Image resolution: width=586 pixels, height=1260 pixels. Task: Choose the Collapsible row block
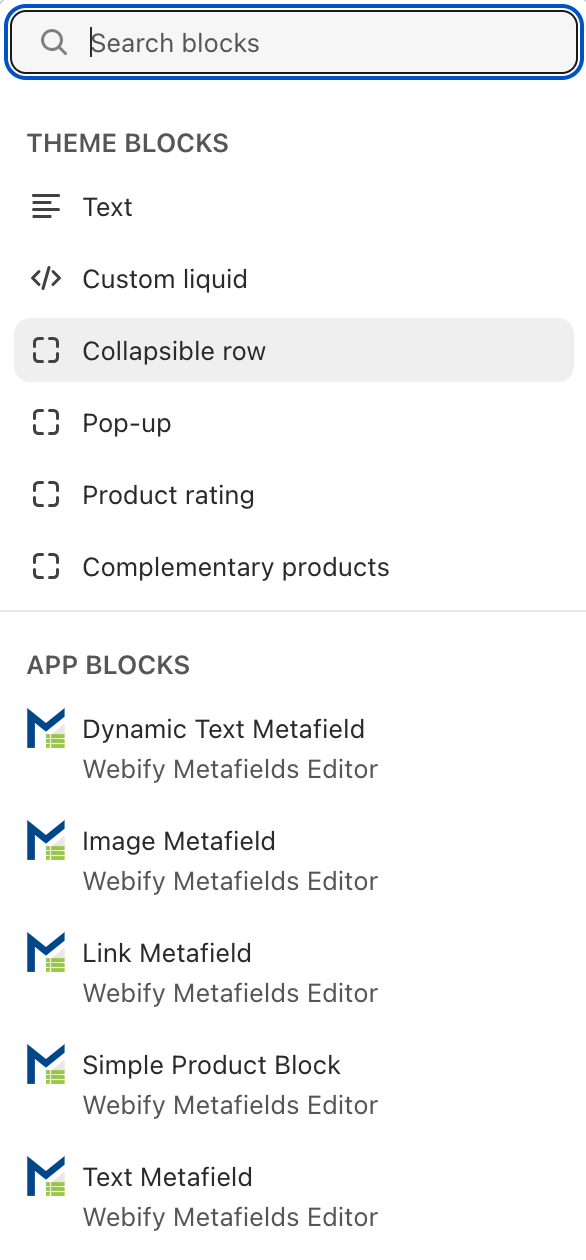click(293, 351)
